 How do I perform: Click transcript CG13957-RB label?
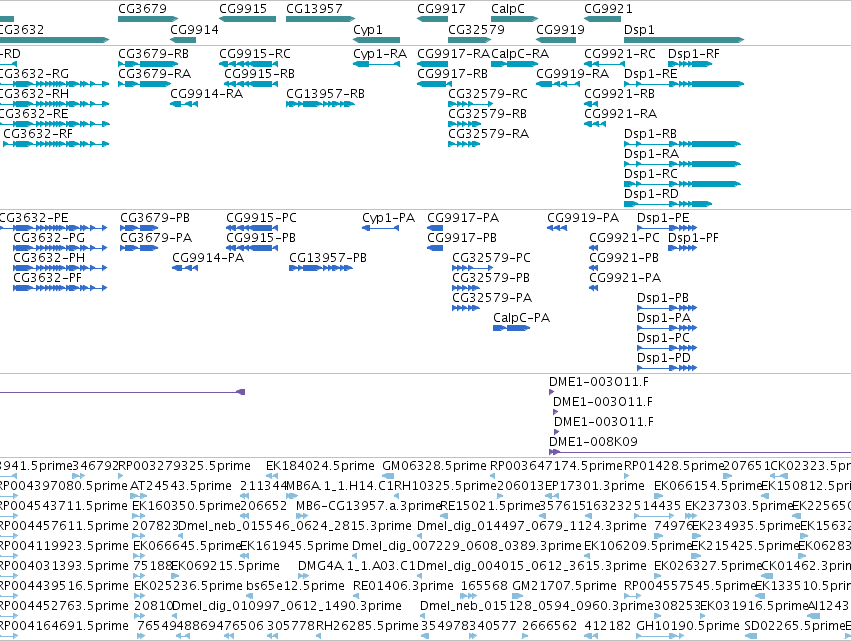click(x=325, y=94)
